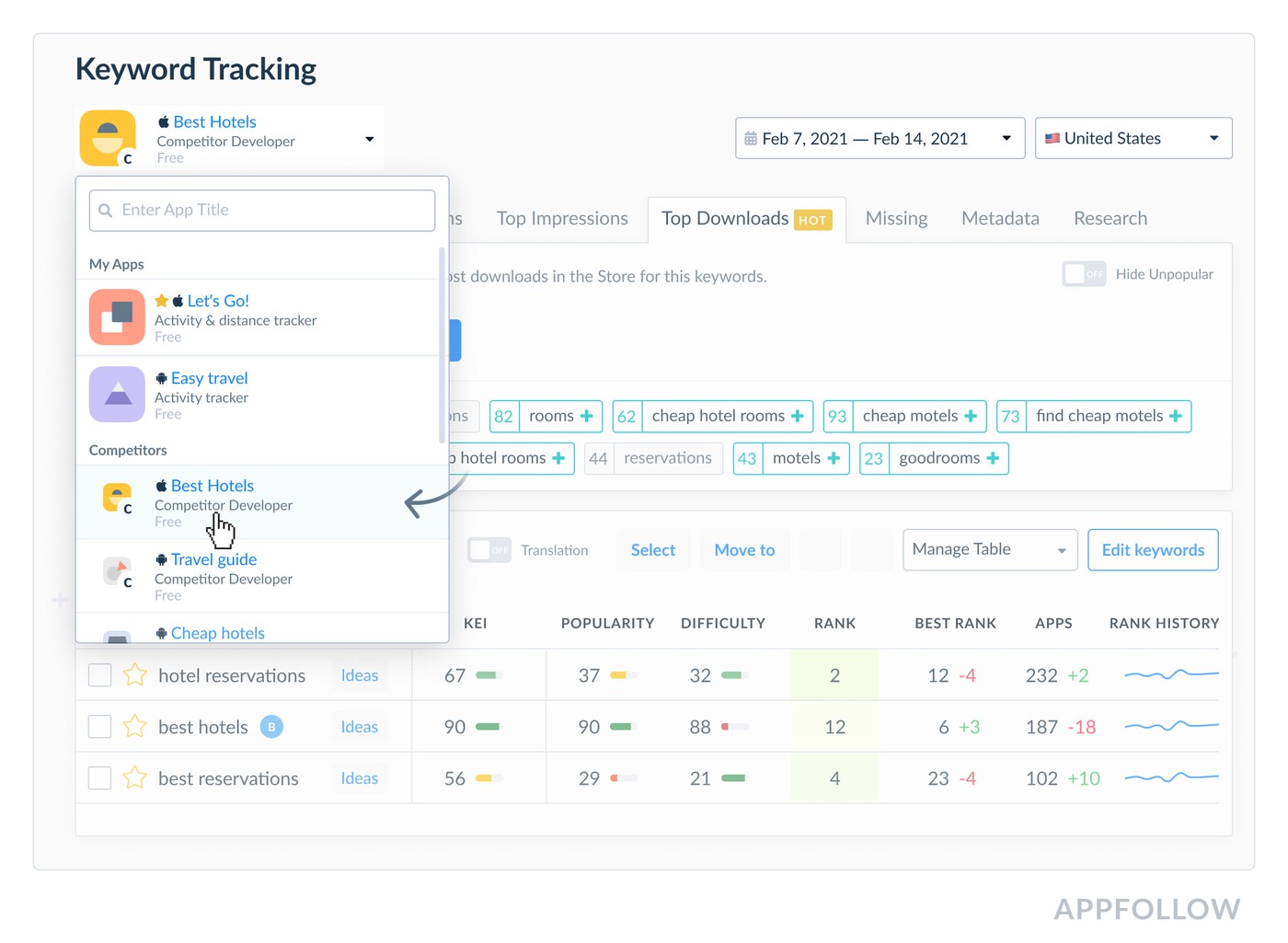Click the Let's Go! app icon
Viewport: 1288px width, 943px height.
click(117, 317)
